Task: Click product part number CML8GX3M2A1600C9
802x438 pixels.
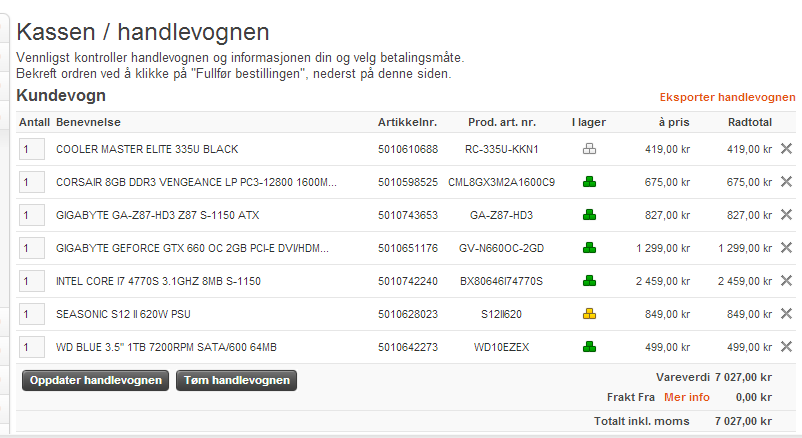Action: (x=501, y=182)
